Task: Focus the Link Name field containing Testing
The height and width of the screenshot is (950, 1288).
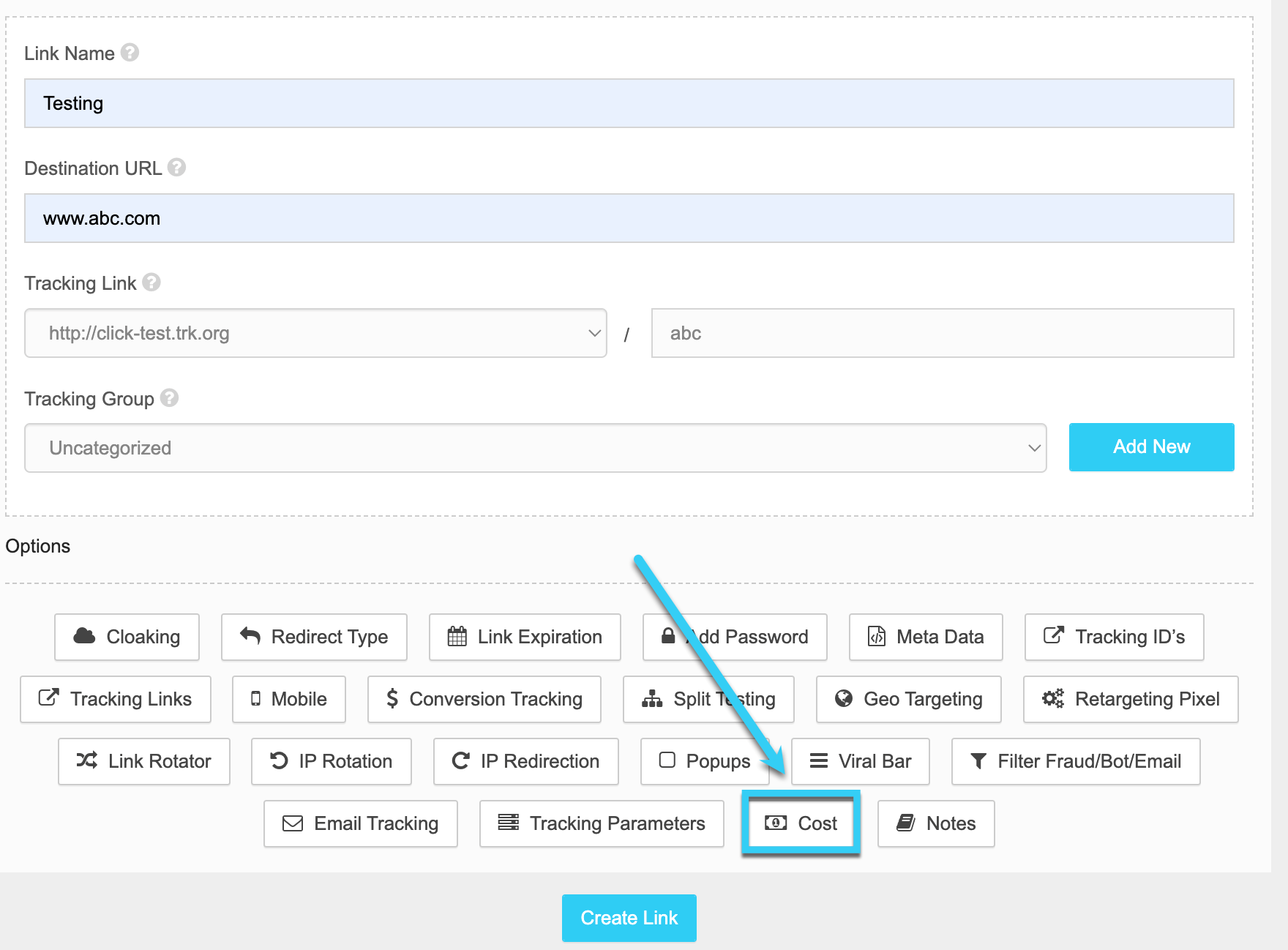Action: pos(629,103)
